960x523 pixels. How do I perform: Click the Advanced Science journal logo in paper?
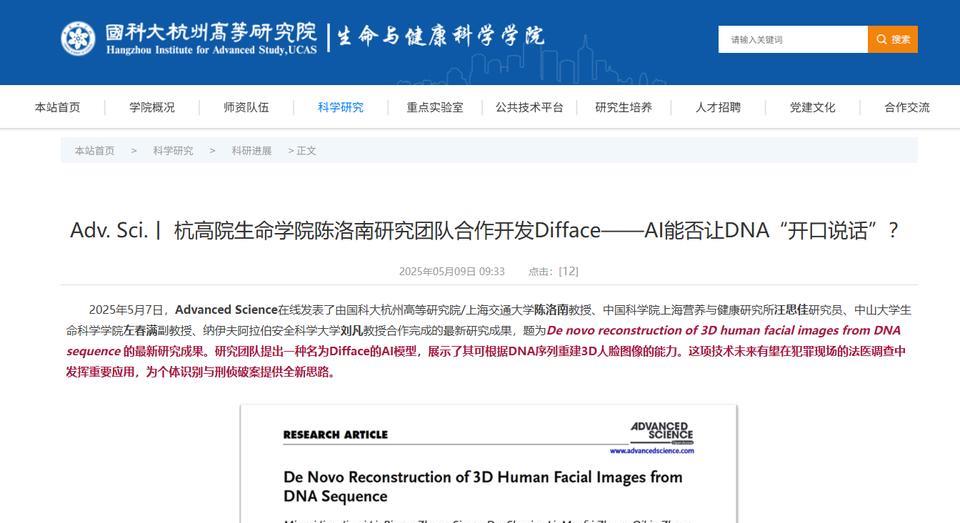coord(662,432)
